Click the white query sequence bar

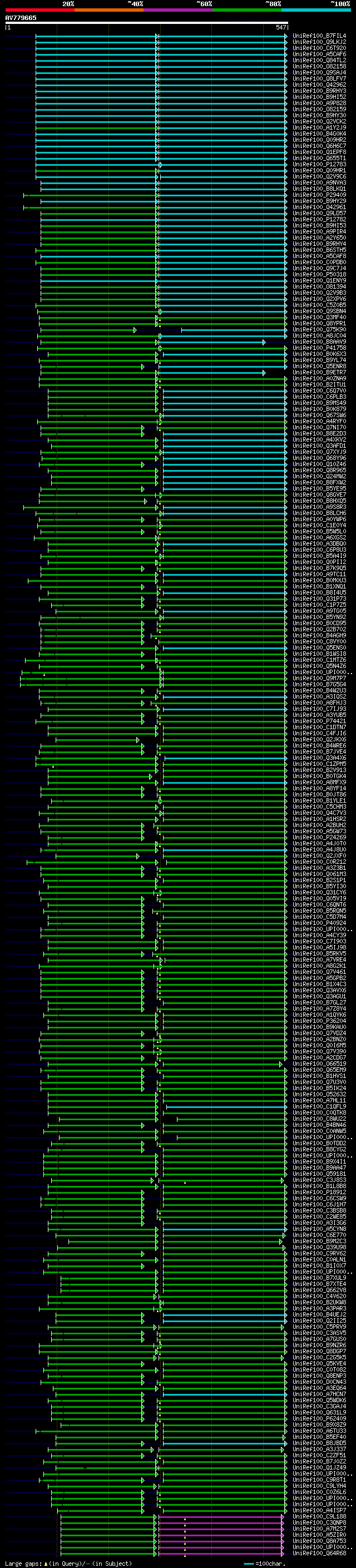point(147,23)
